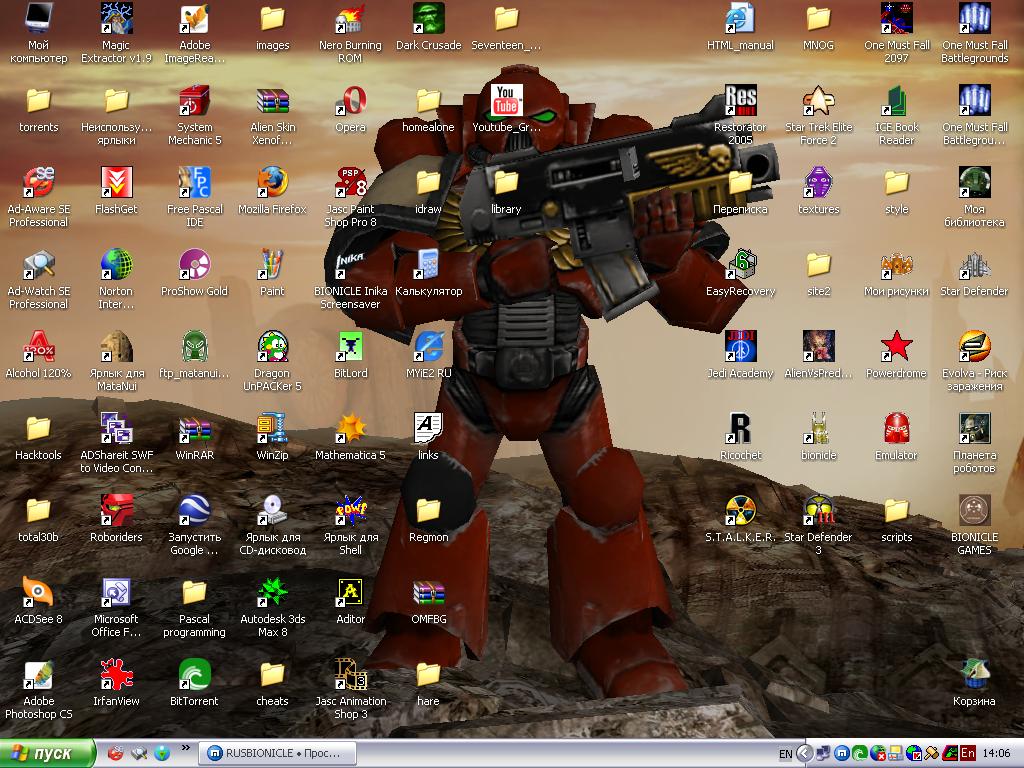Viewport: 1024px width, 768px height.
Task: Open the Mathematica 5 shortcut
Action: 350,428
